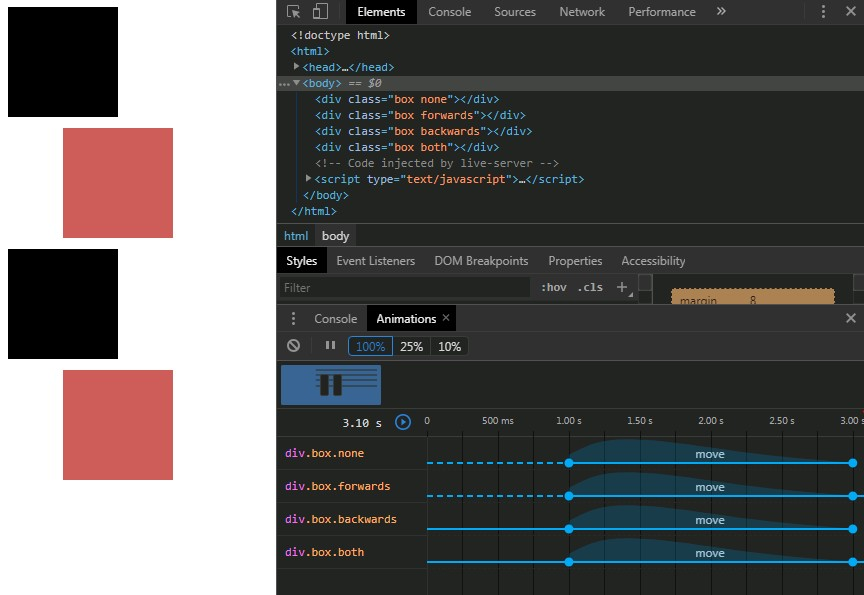
Task: Click the start keyframe dot of div.box.backwards
Action: coord(569,529)
